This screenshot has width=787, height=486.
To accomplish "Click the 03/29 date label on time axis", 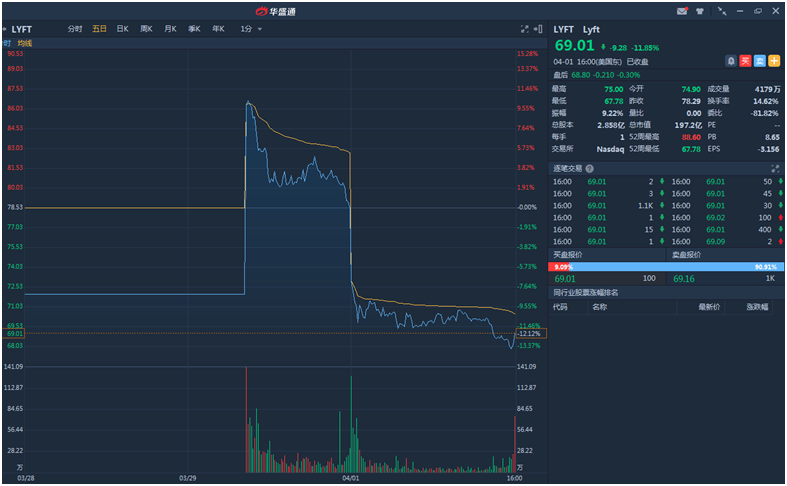I will click(187, 478).
